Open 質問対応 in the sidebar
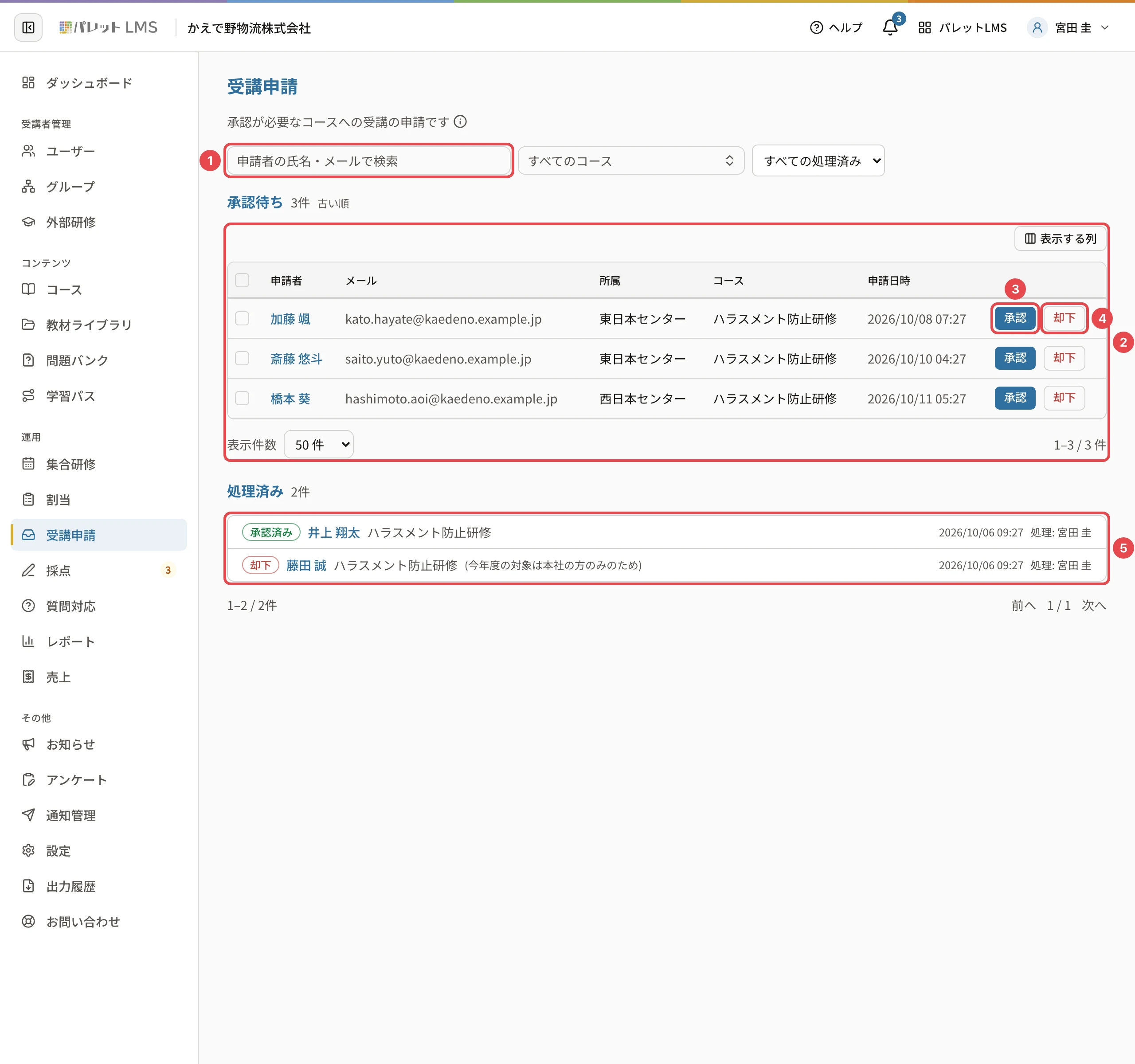The image size is (1135, 1064). coord(99,606)
